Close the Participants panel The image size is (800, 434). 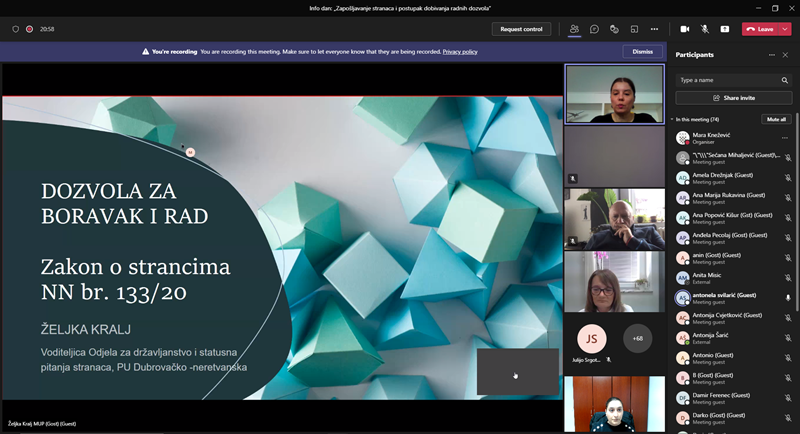[785, 54]
